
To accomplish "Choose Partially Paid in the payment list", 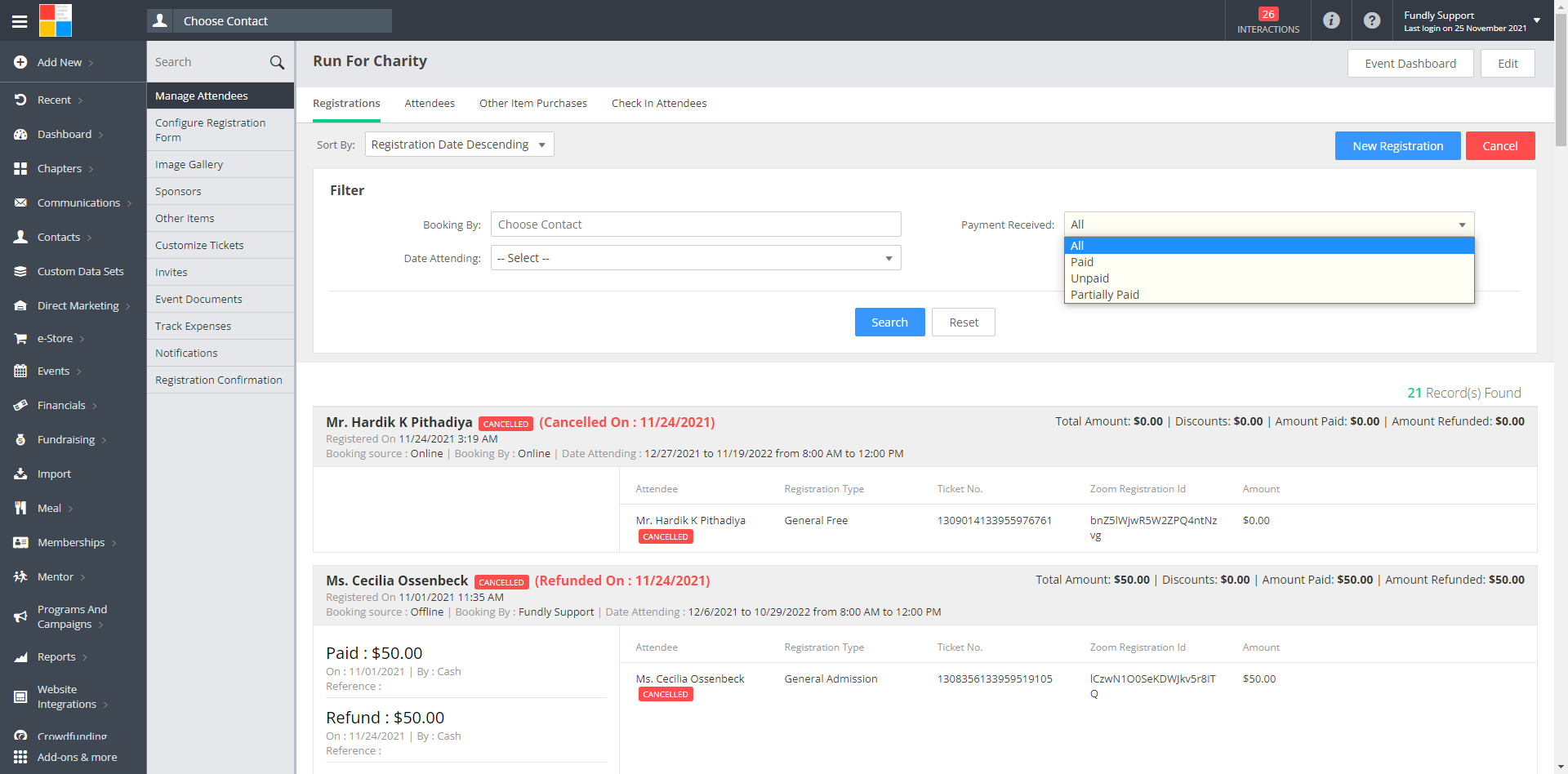I will coord(1269,295).
